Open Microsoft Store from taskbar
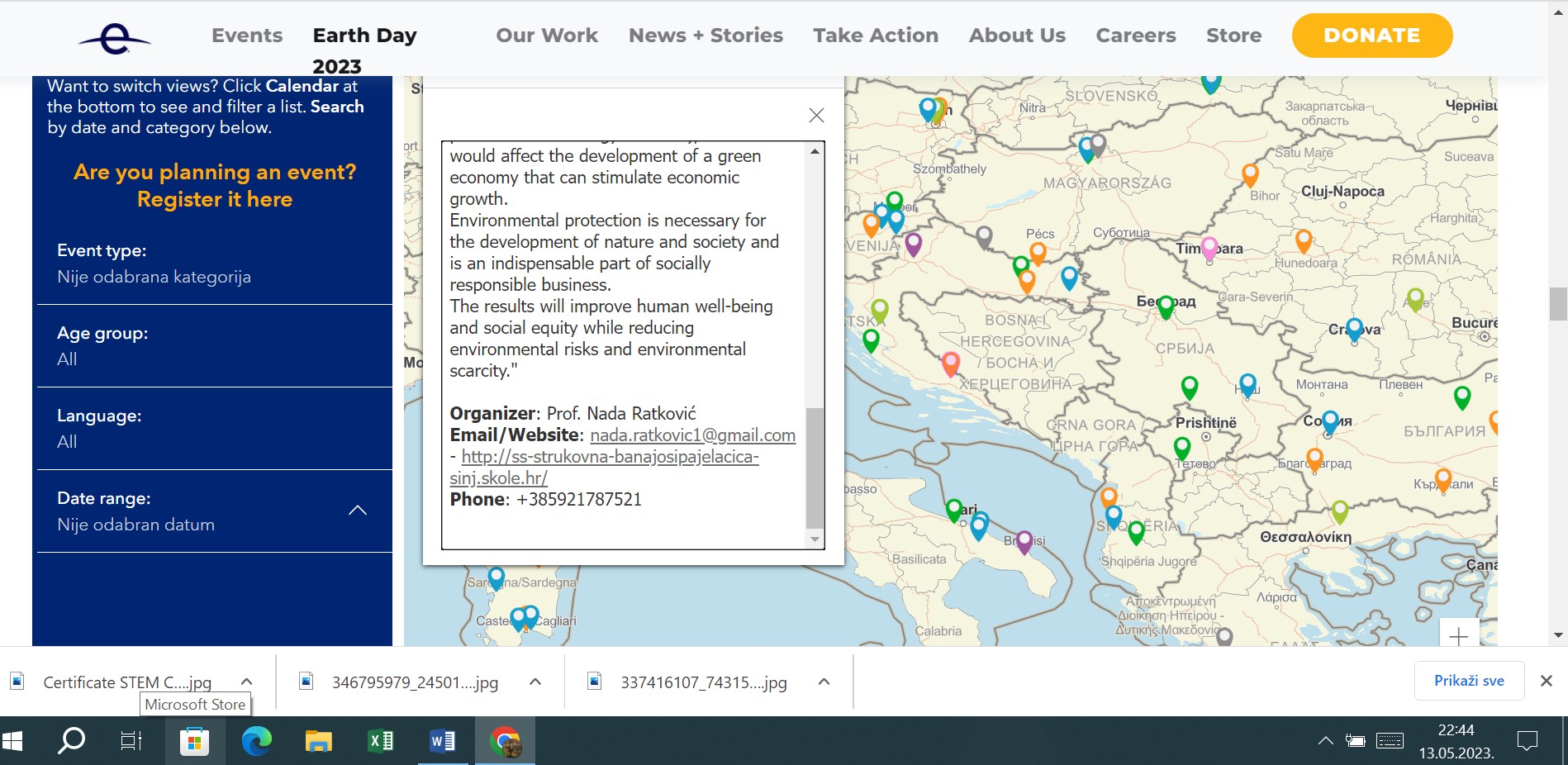1568x765 pixels. tap(194, 741)
